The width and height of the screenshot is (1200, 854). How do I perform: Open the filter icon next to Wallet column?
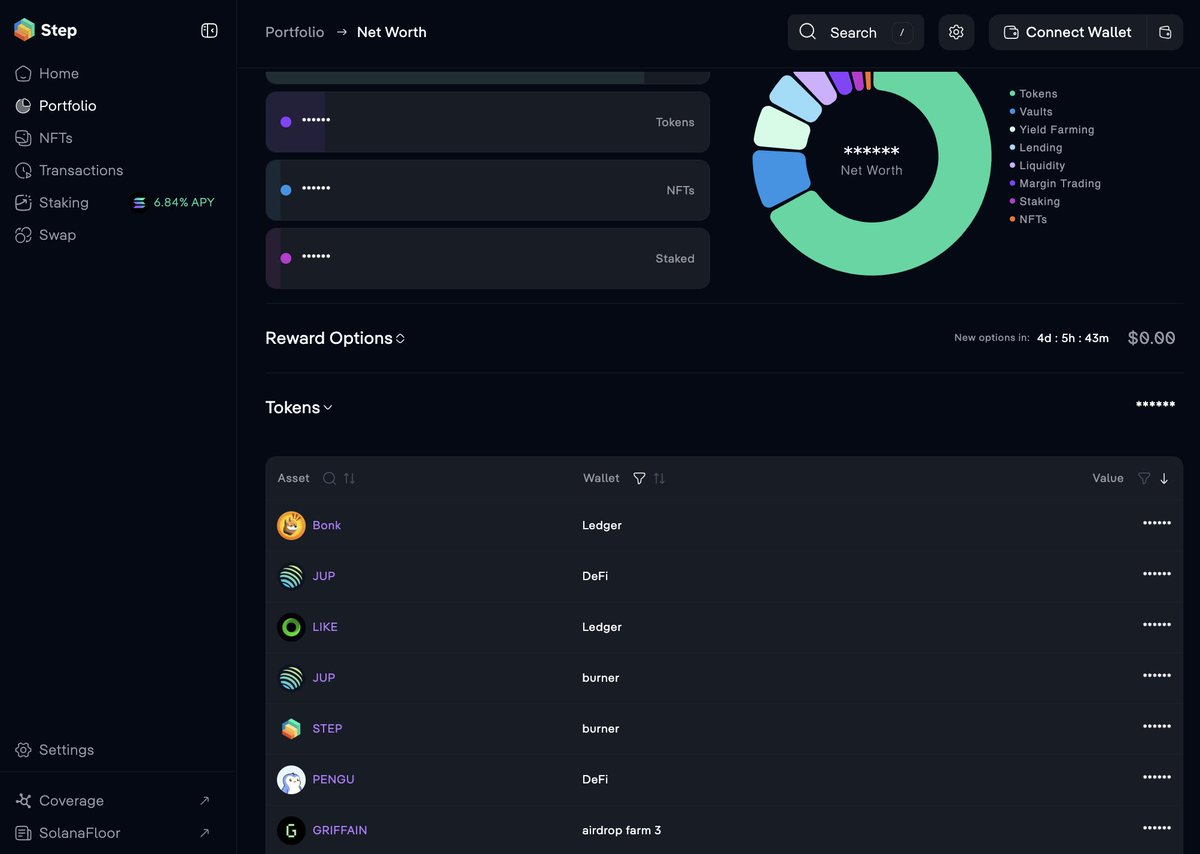tap(639, 478)
